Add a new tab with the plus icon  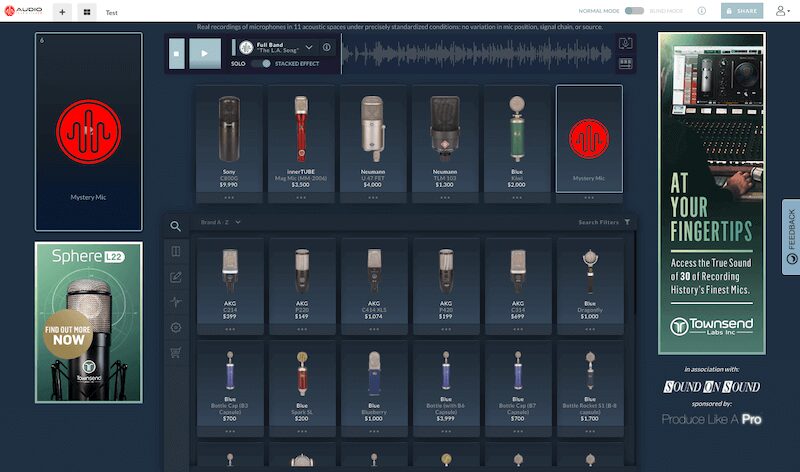click(x=62, y=12)
